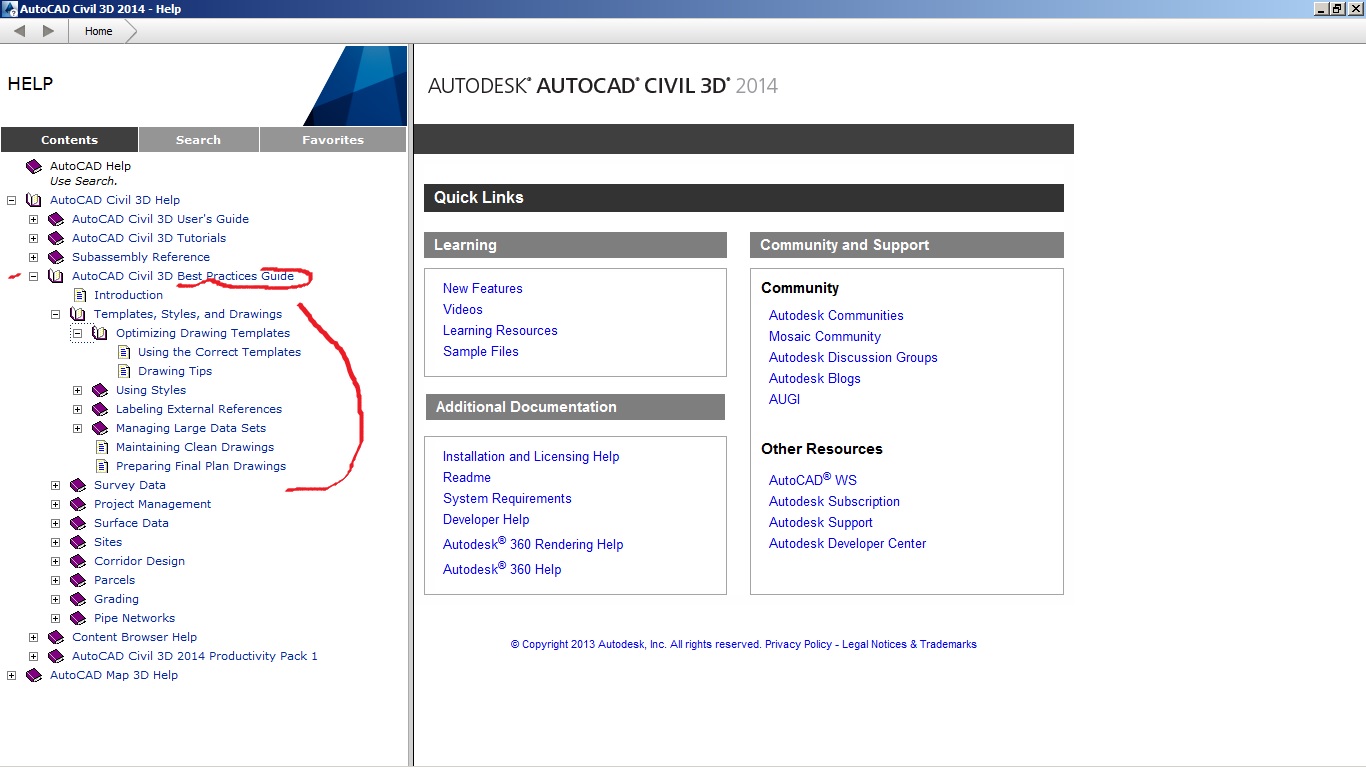Go back with the left arrow button
Viewport: 1366px width, 768px height.
click(x=19, y=31)
